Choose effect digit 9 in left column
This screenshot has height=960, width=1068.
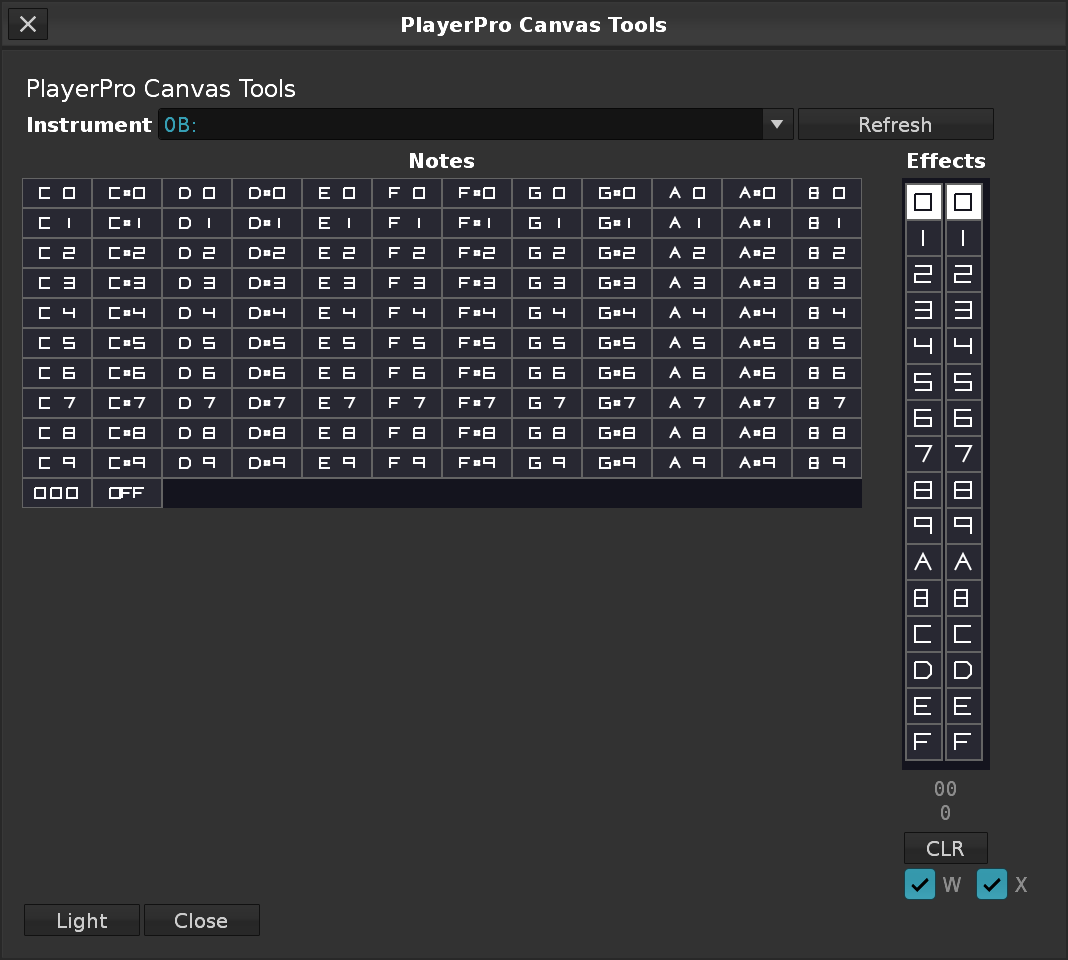click(x=924, y=526)
